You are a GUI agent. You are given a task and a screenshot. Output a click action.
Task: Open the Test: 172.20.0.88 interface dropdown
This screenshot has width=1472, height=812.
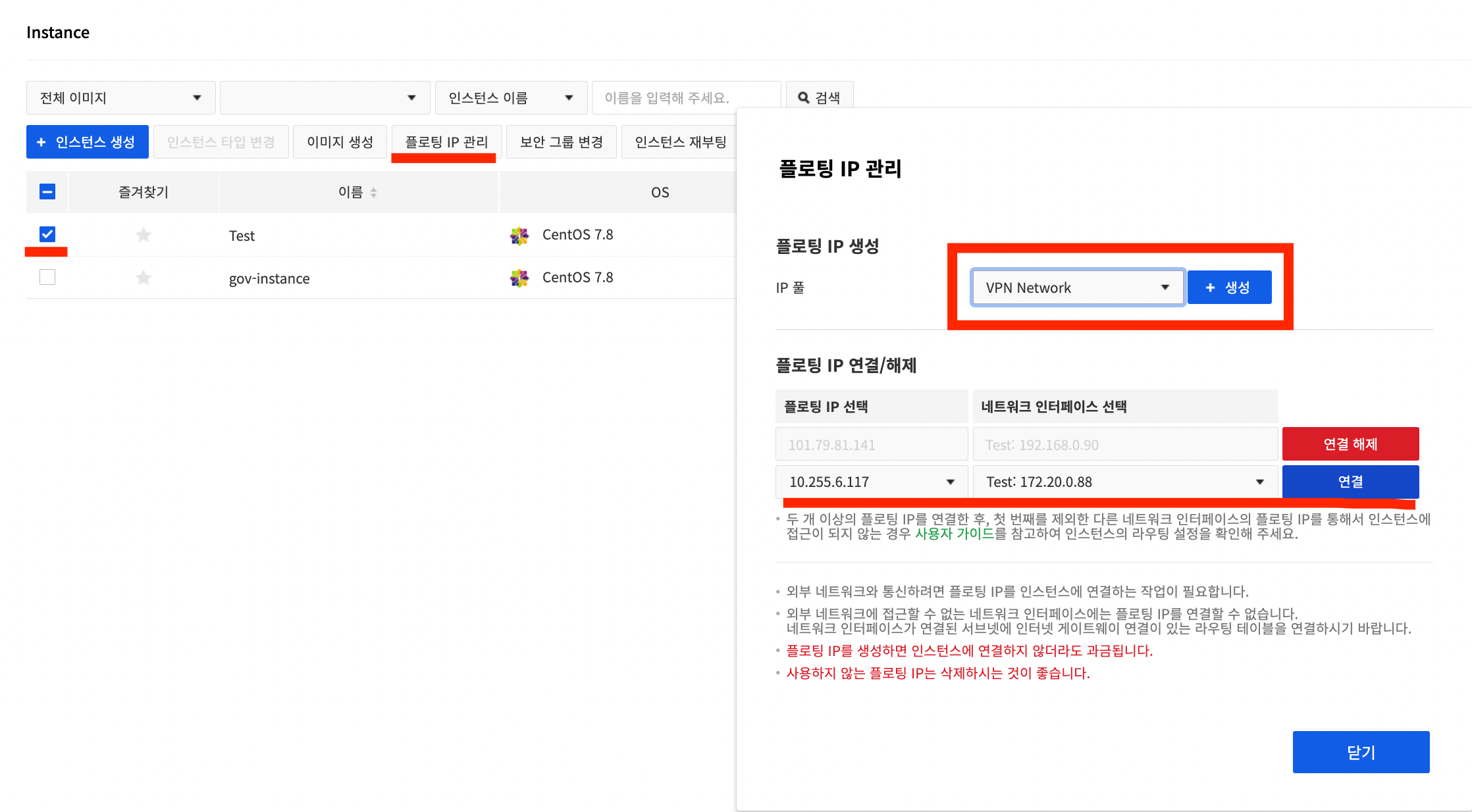(1125, 482)
